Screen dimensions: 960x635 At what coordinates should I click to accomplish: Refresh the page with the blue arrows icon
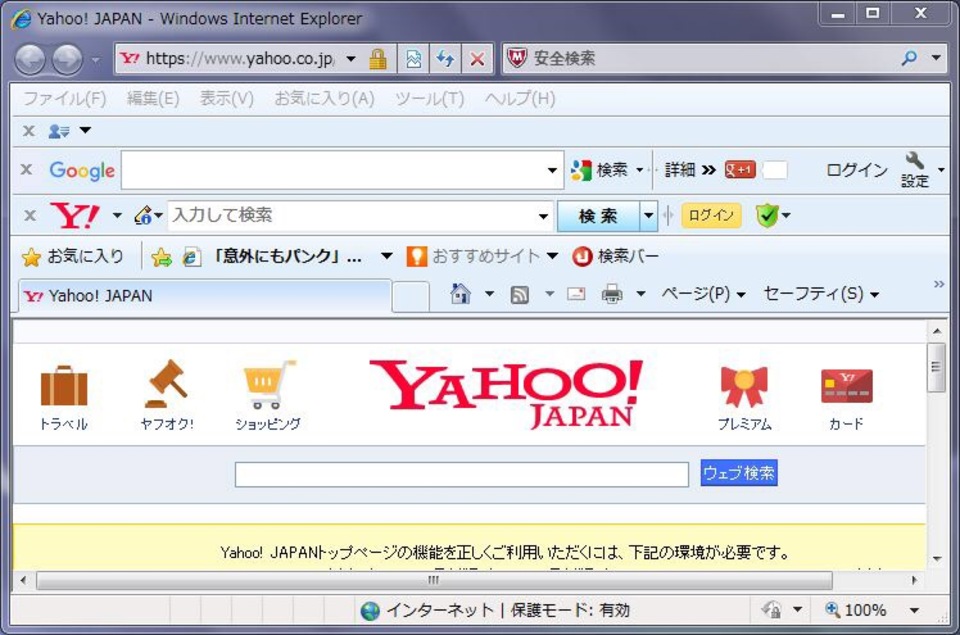(x=445, y=59)
